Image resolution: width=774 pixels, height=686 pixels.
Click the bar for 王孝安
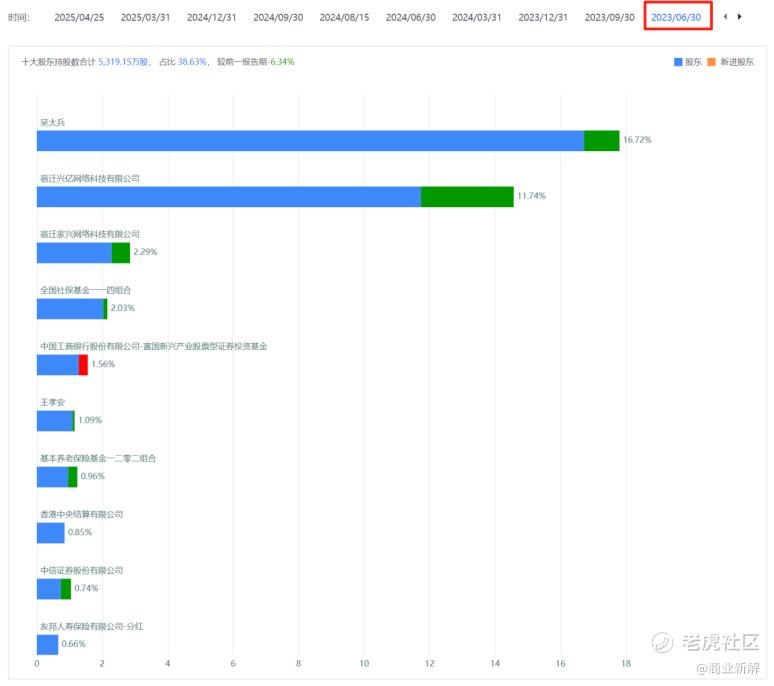point(56,421)
